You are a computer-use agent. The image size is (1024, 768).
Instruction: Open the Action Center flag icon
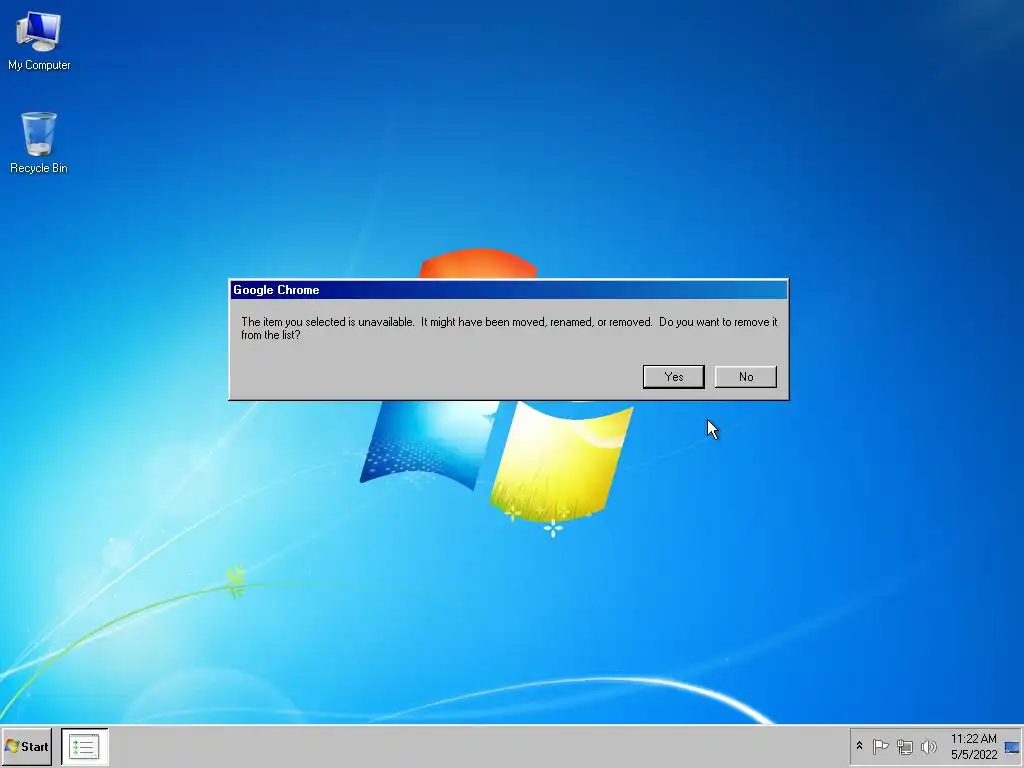(880, 746)
